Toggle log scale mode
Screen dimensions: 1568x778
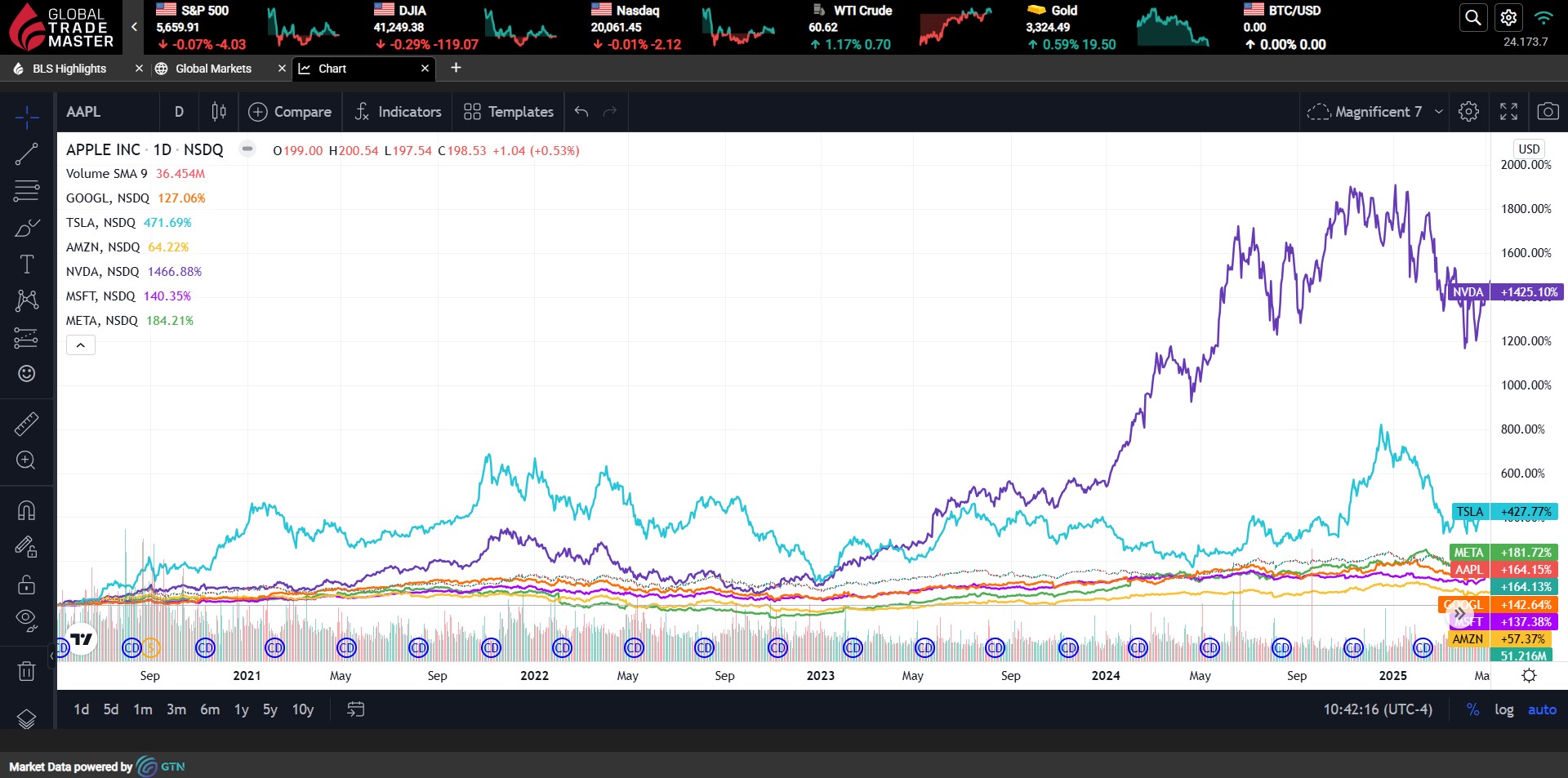(1504, 709)
